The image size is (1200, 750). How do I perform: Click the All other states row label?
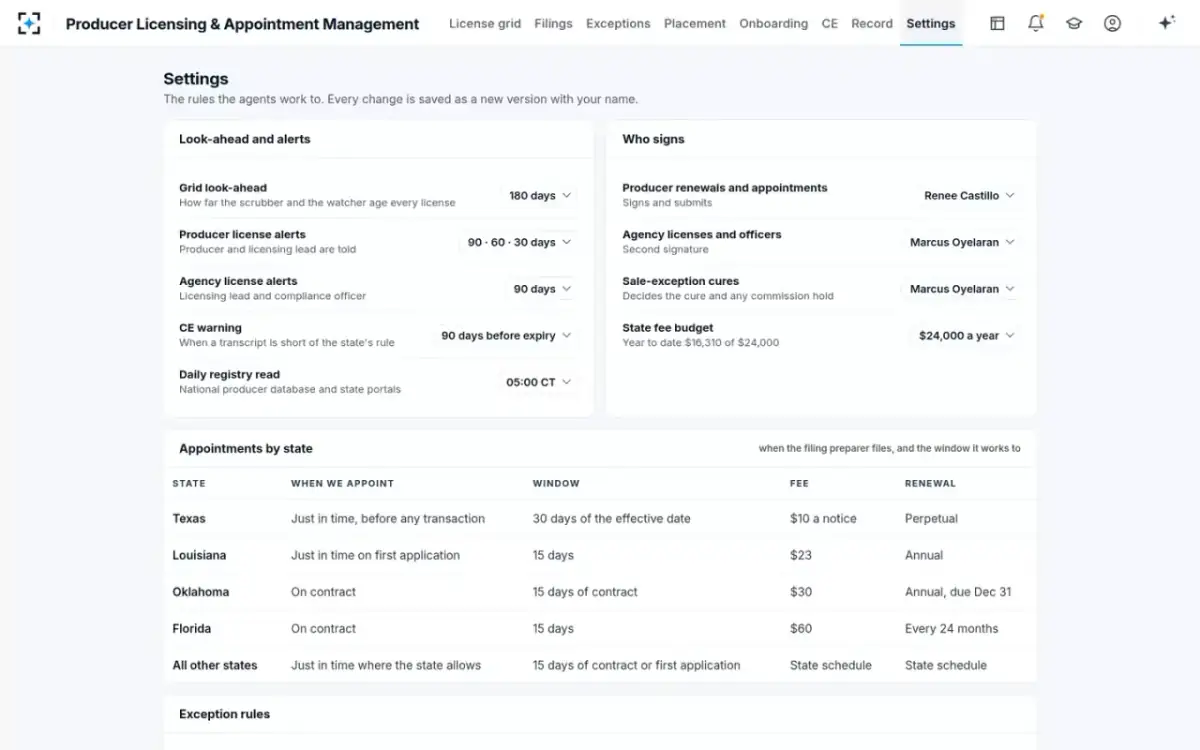coord(215,665)
